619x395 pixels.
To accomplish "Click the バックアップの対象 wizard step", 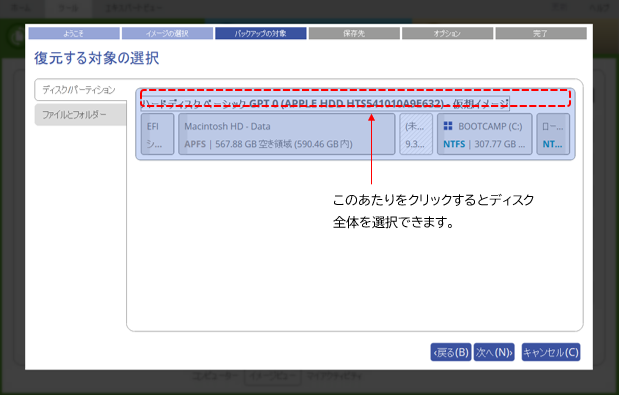I will 261,34.
